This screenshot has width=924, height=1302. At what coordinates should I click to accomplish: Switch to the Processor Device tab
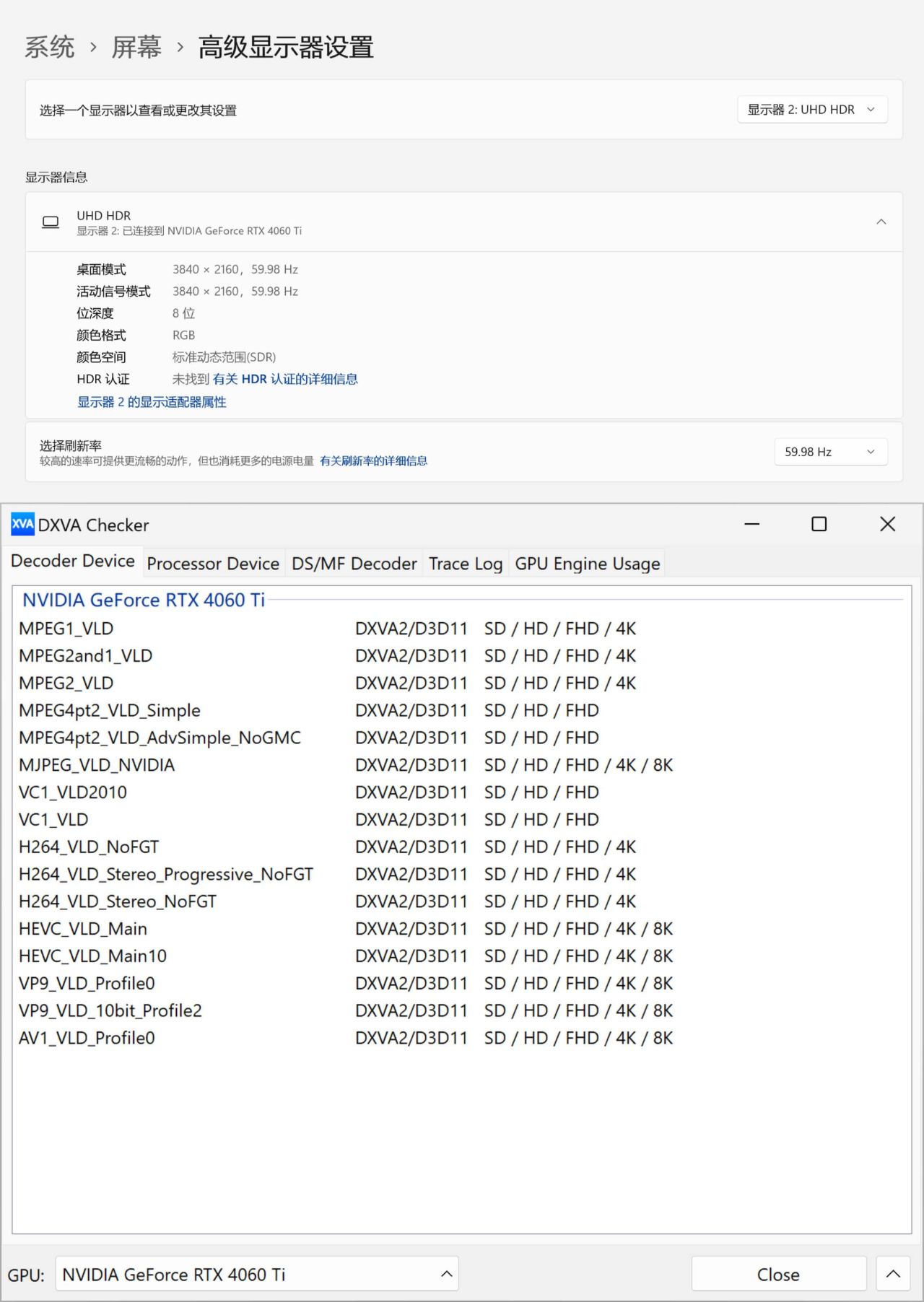tap(213, 564)
